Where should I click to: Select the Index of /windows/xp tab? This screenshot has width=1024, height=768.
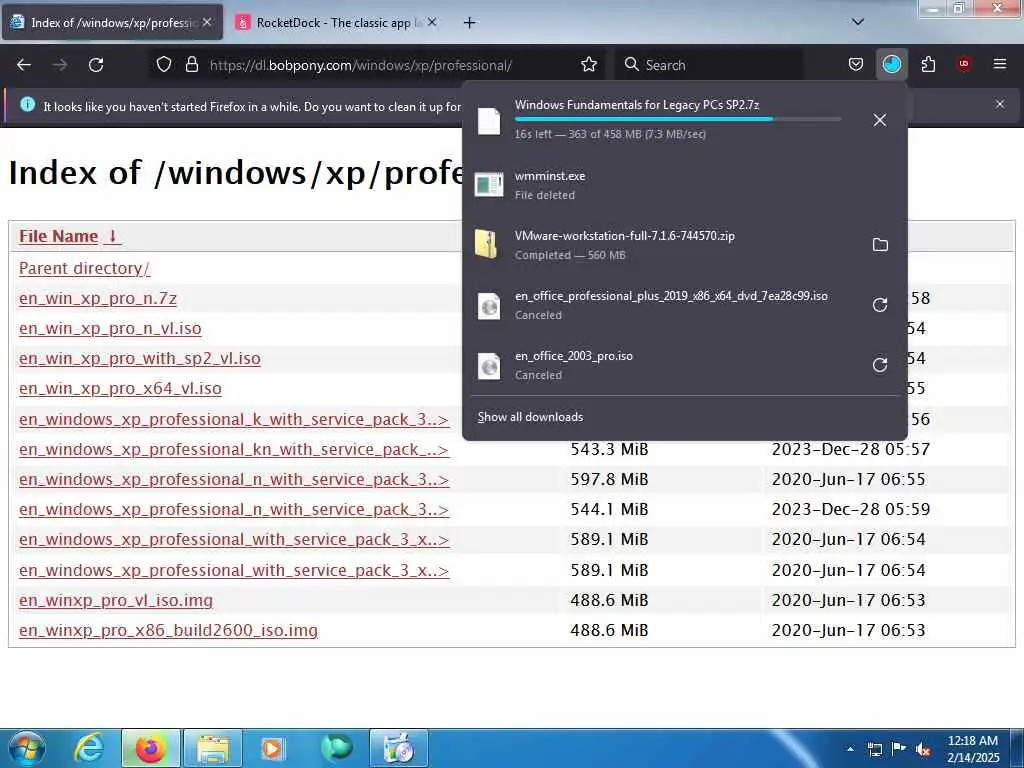point(112,23)
